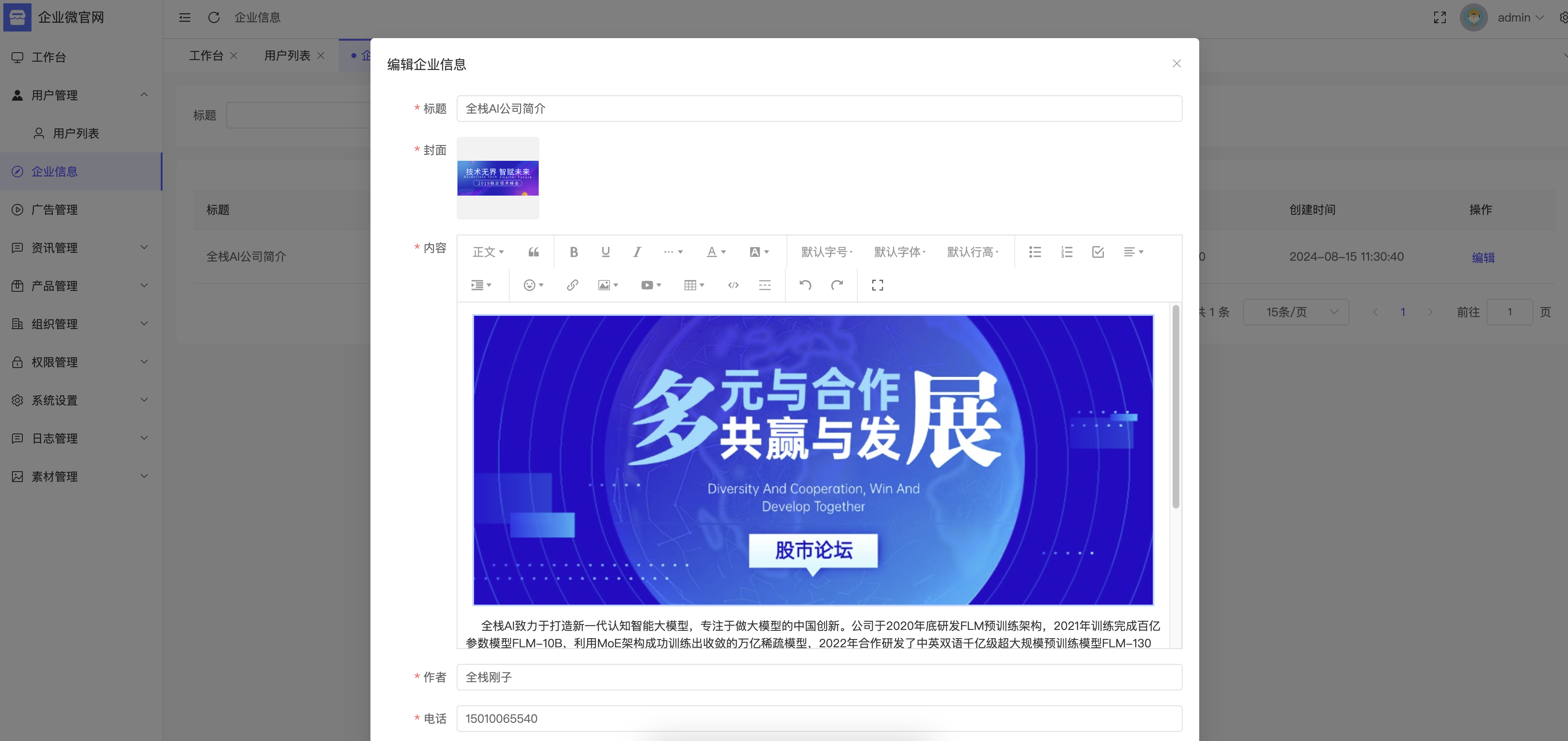Undo the last editor change
Image resolution: width=1568 pixels, height=741 pixels.
[805, 285]
